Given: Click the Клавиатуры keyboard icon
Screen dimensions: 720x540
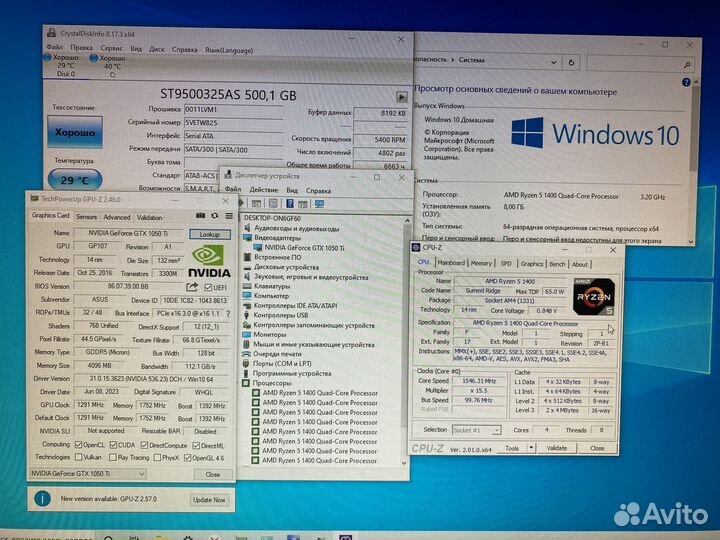Looking at the screenshot, I should pyautogui.click(x=247, y=286).
